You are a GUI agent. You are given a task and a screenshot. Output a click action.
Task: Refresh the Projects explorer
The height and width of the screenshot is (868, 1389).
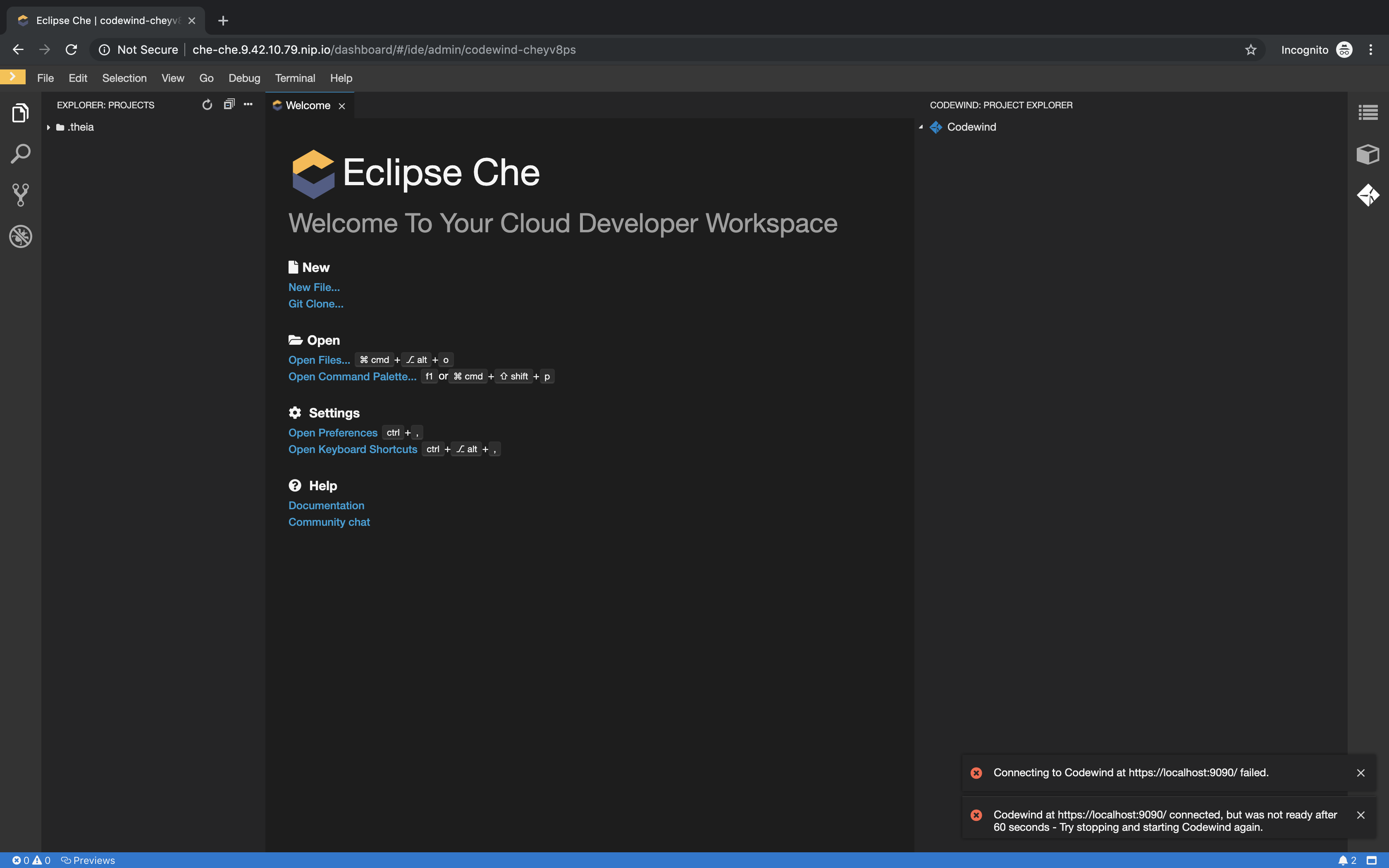point(207,105)
